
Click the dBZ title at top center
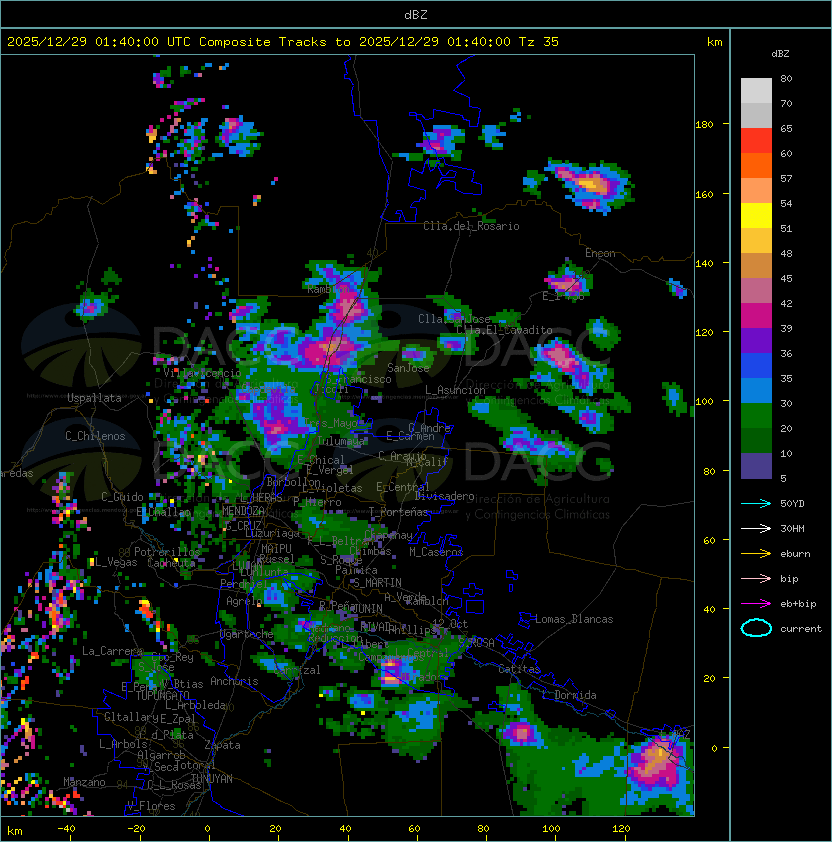[416, 14]
